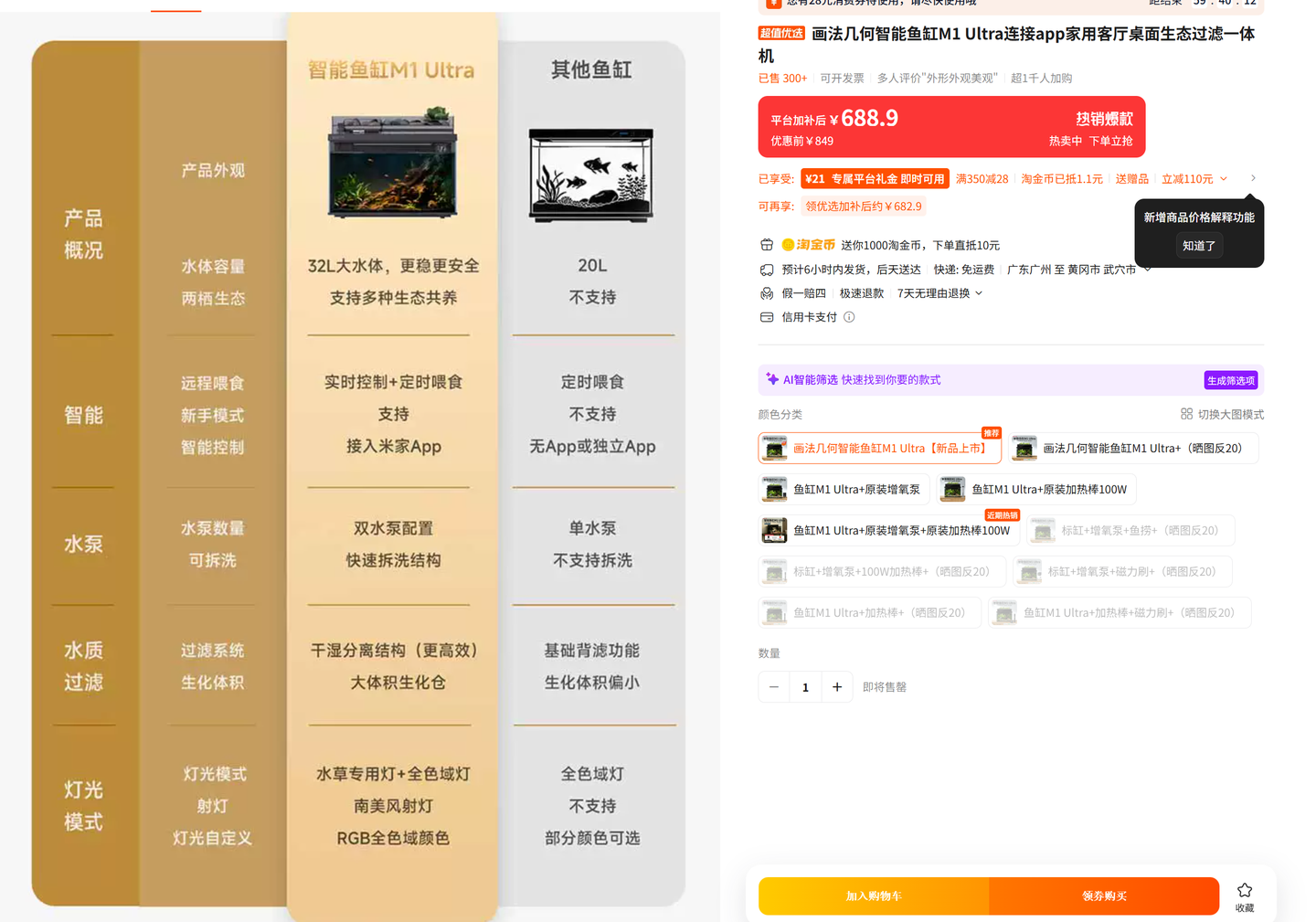The height and width of the screenshot is (922, 1316).
Task: Select 画法几何智能鱼缸M1 Ultra【新品上市】 option
Action: [x=880, y=449]
